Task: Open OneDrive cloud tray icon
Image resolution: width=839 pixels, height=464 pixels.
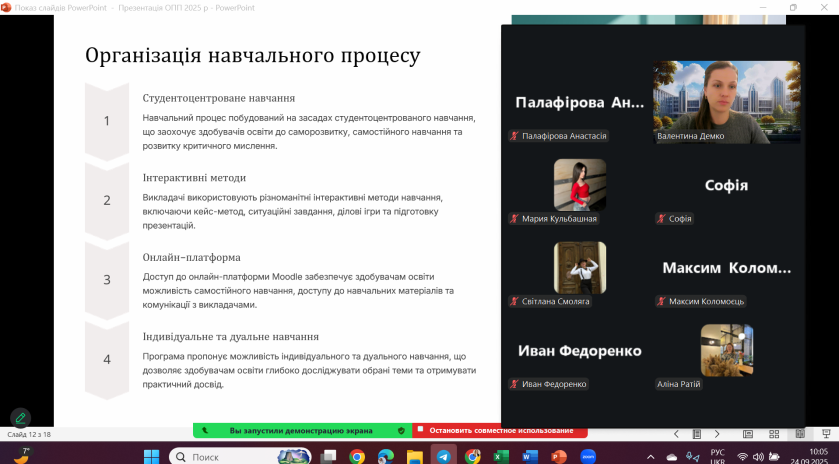Action: (x=672, y=457)
